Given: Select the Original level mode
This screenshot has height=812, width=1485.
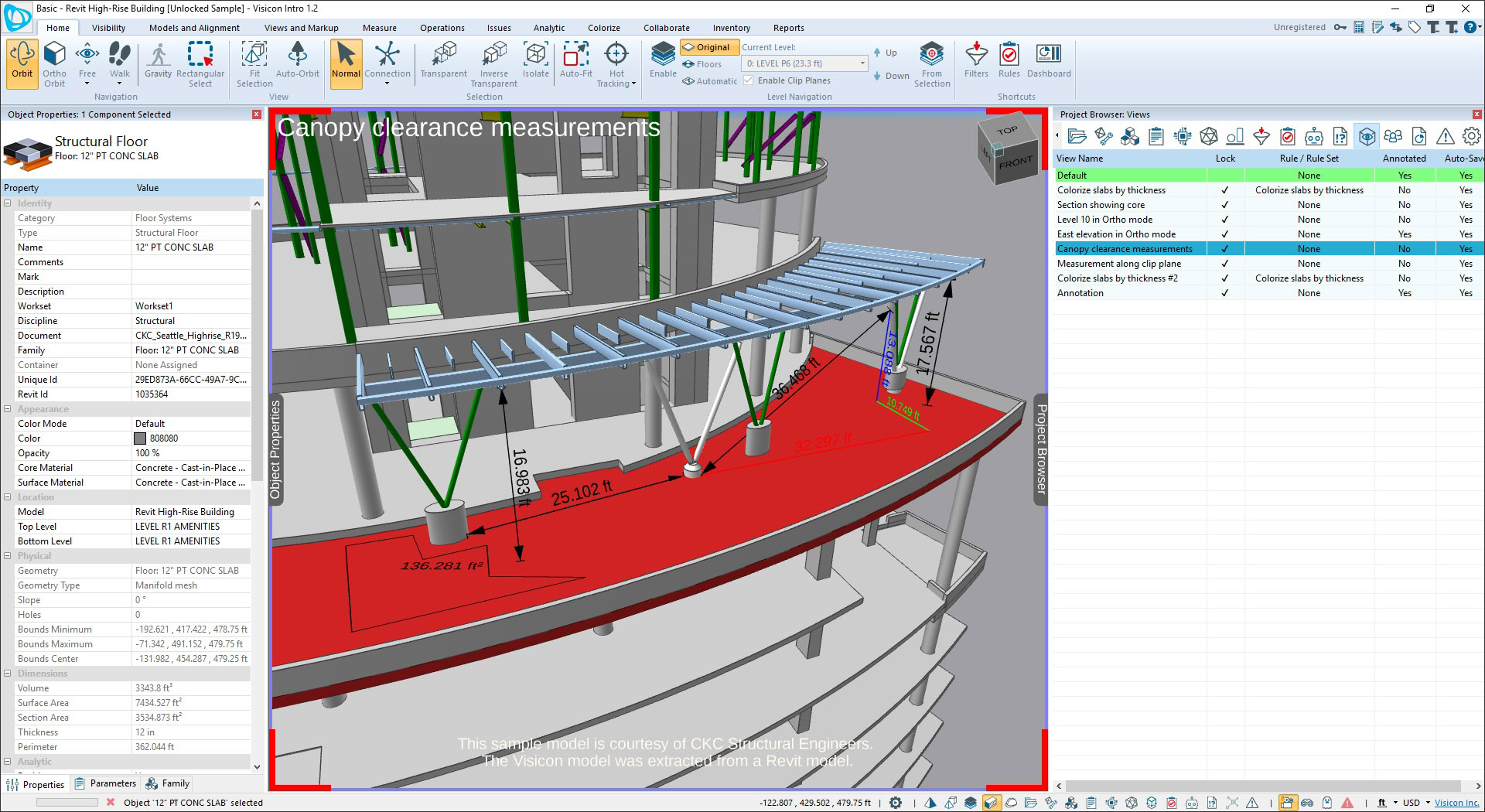Looking at the screenshot, I should click(x=710, y=47).
